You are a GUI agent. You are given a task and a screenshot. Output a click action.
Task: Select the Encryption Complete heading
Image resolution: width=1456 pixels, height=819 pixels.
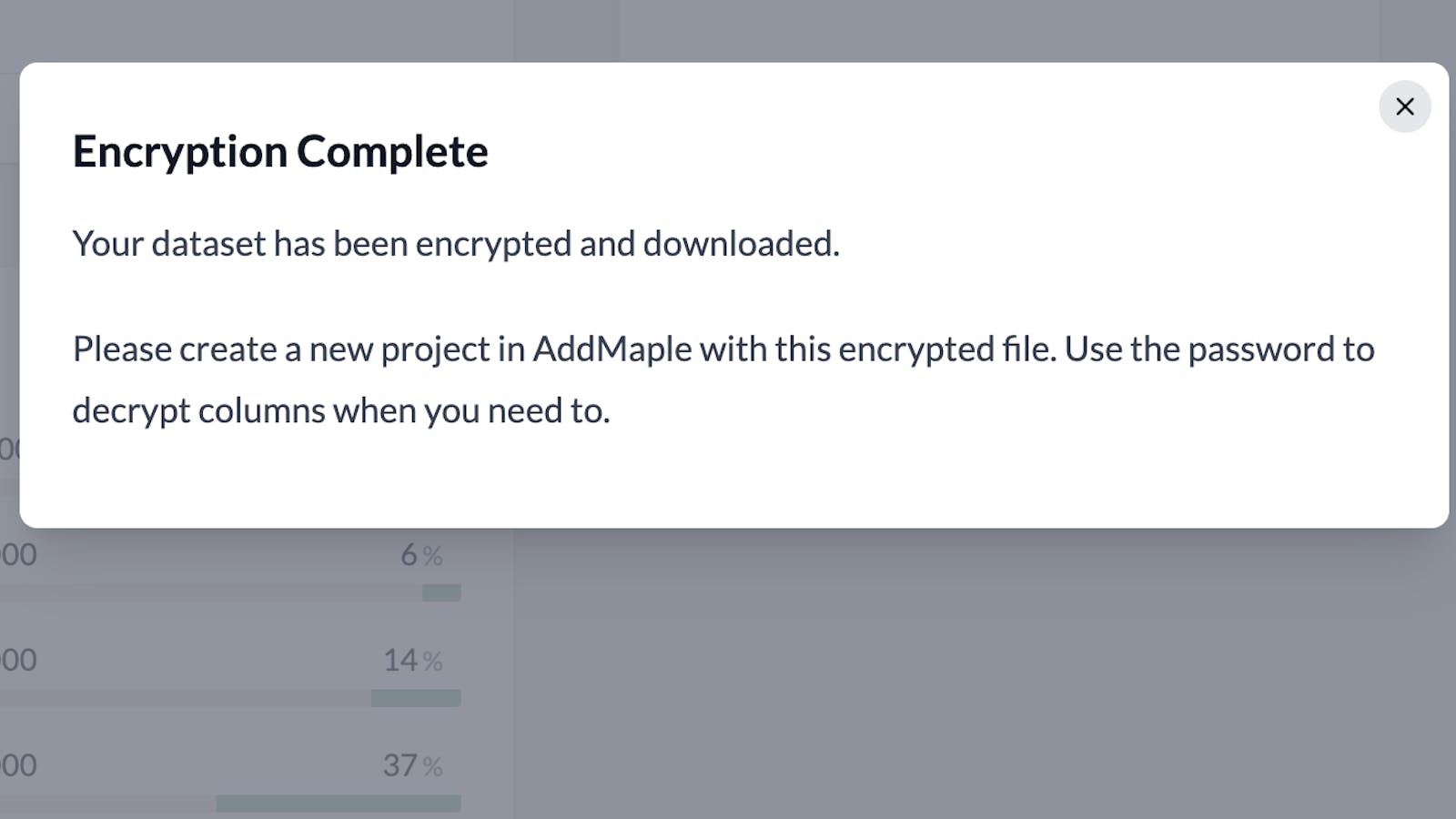point(280,151)
